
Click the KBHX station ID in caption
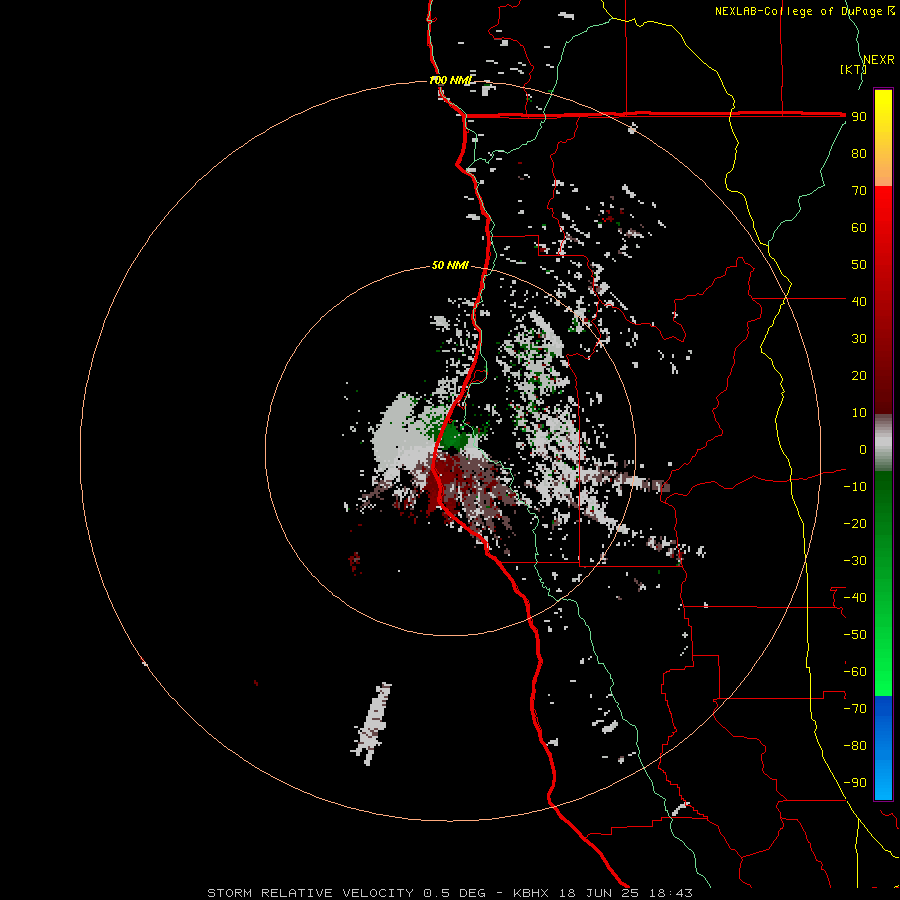531,893
